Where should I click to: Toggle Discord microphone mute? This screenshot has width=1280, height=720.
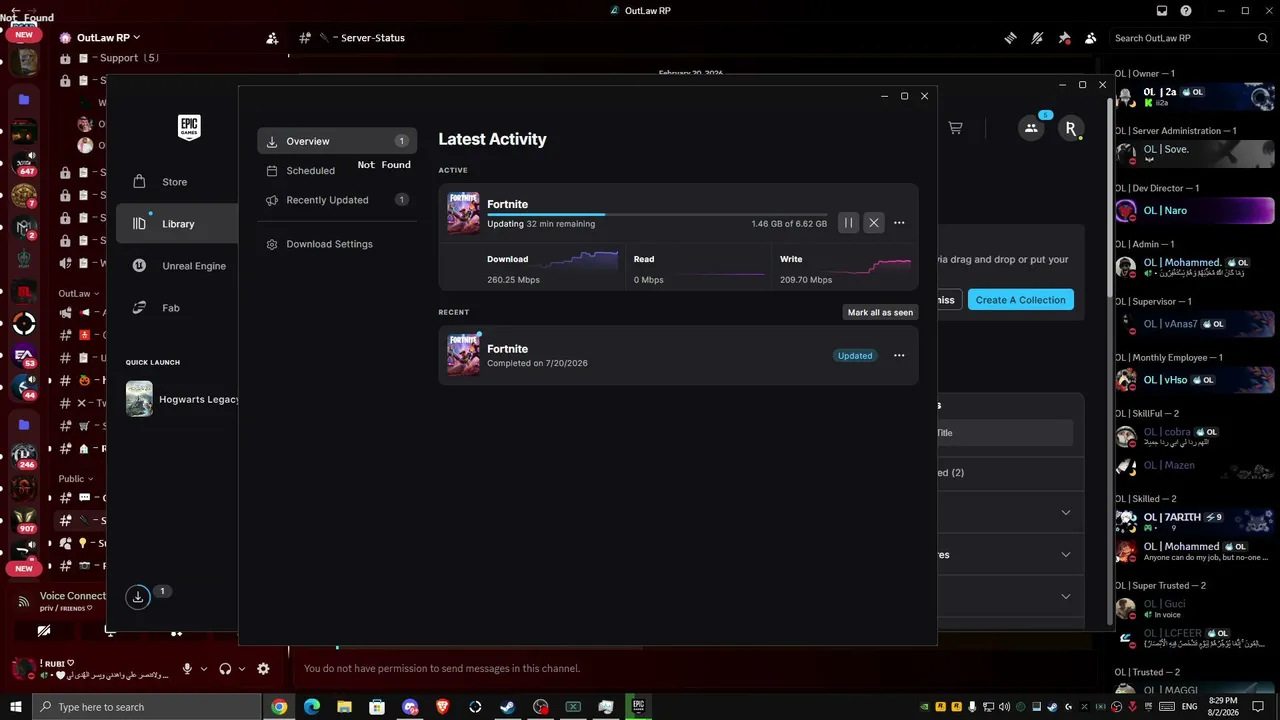pos(187,669)
